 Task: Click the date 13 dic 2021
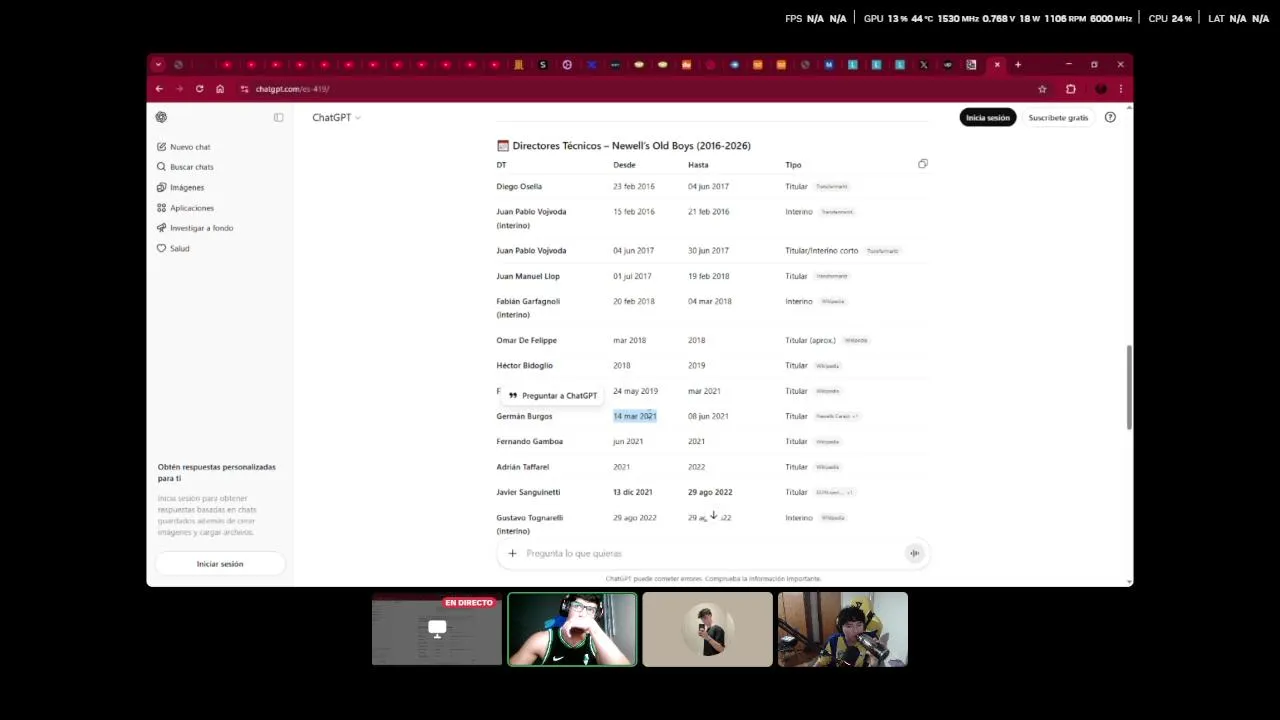[633, 493]
